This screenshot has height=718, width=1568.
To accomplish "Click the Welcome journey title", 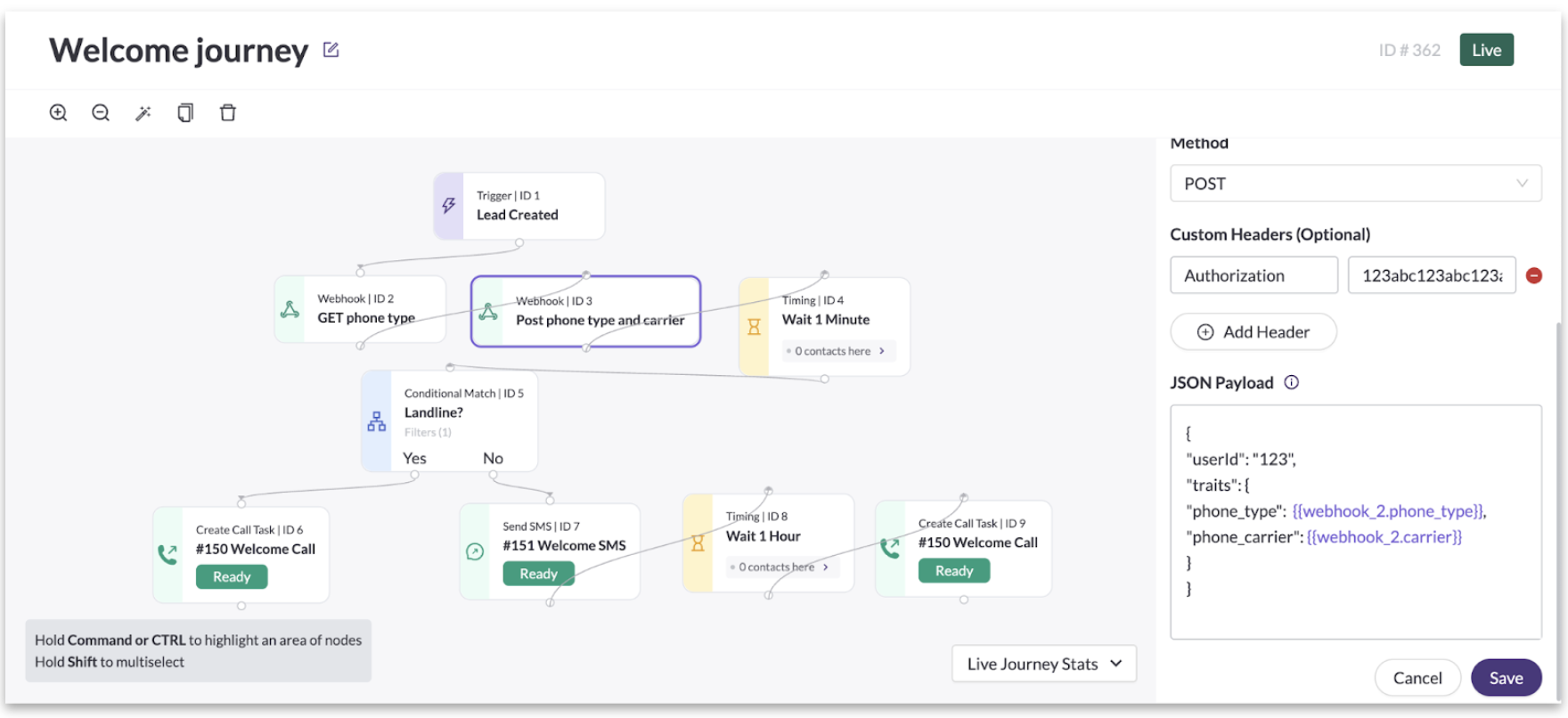I will 178,50.
